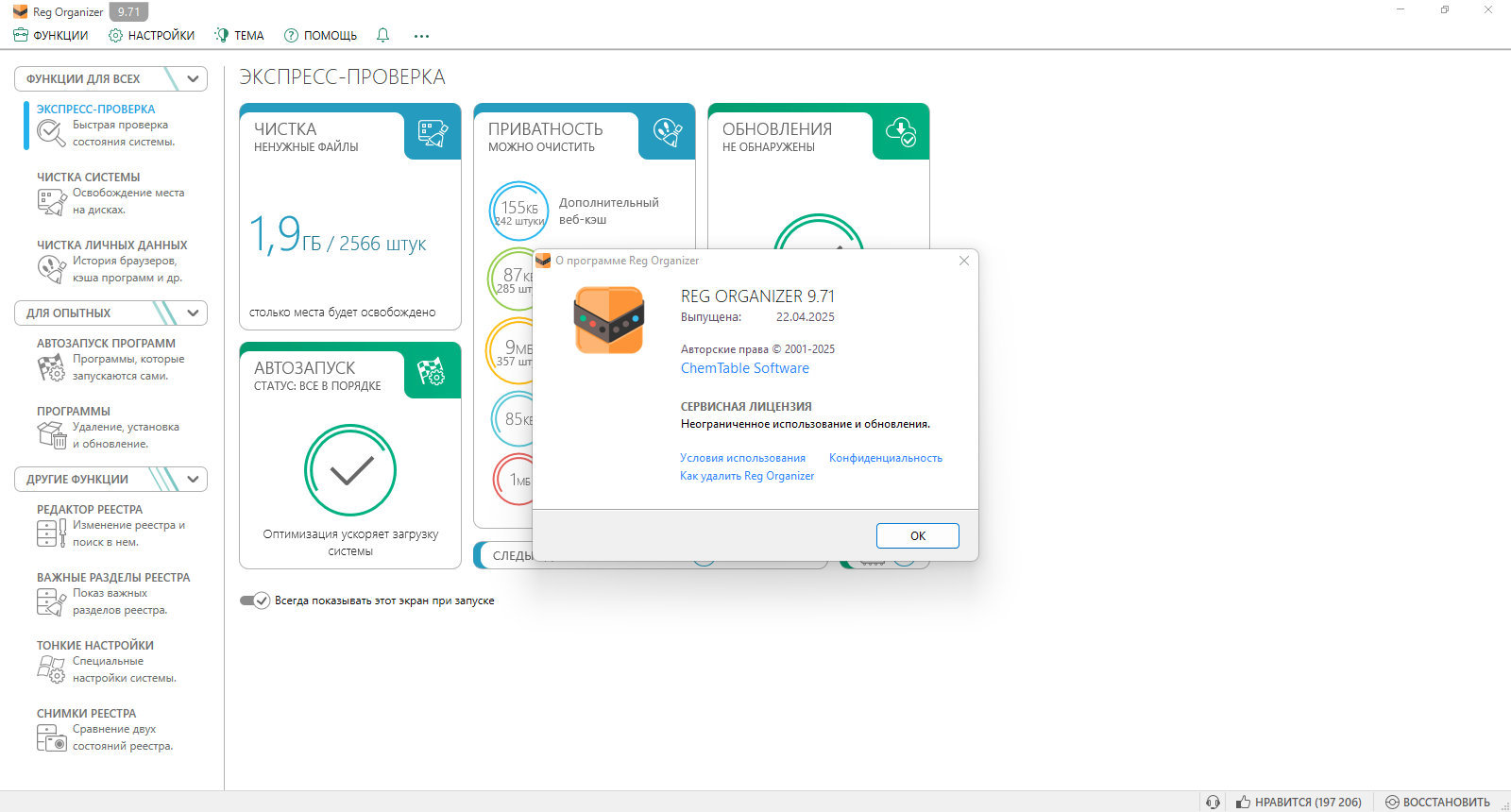Image resolution: width=1511 pixels, height=812 pixels.
Task: Click the Чистка системы disk-cleaning icon
Action: click(x=51, y=201)
